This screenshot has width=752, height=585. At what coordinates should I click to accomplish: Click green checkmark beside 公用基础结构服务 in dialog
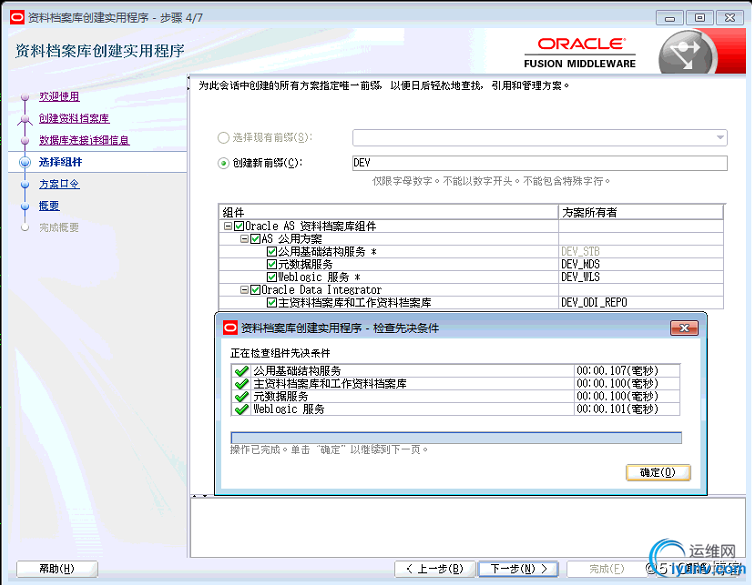241,371
